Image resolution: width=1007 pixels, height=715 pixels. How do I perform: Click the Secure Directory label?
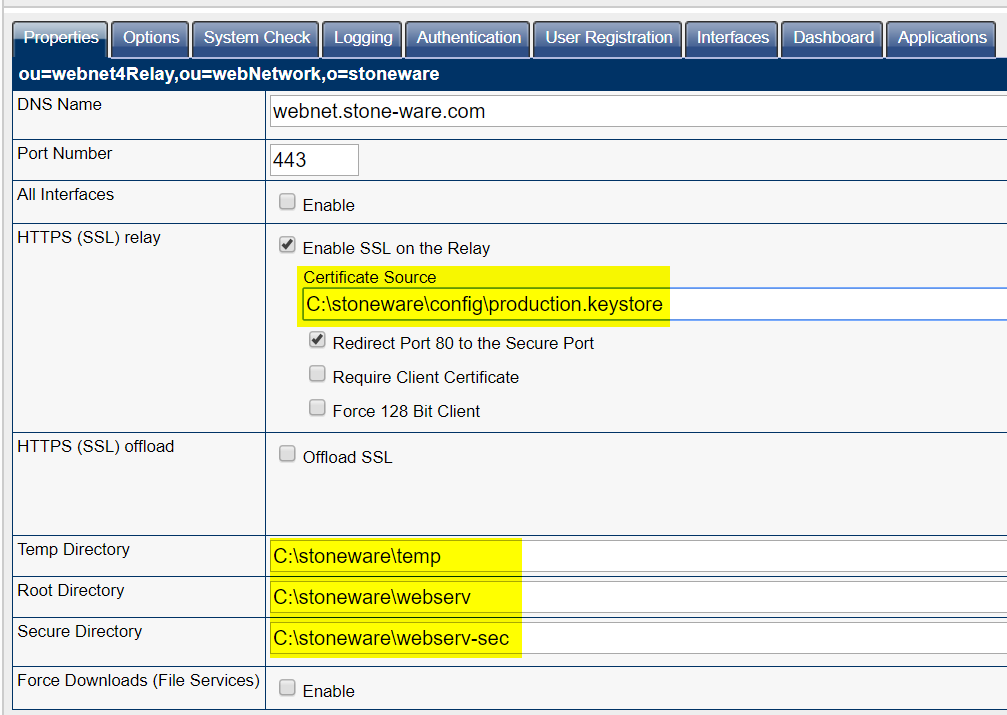tap(80, 631)
